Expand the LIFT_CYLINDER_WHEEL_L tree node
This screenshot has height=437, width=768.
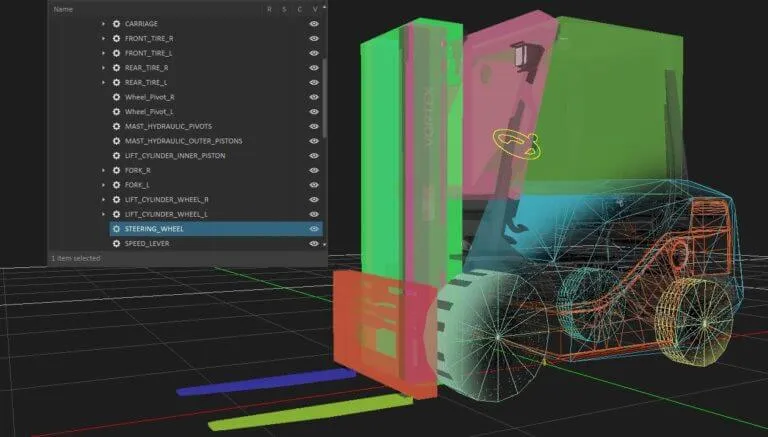(x=103, y=215)
